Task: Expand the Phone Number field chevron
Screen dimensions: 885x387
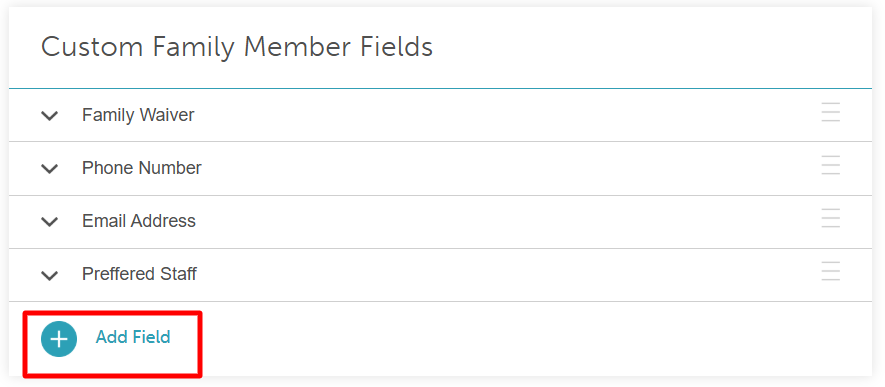Action: [50, 169]
